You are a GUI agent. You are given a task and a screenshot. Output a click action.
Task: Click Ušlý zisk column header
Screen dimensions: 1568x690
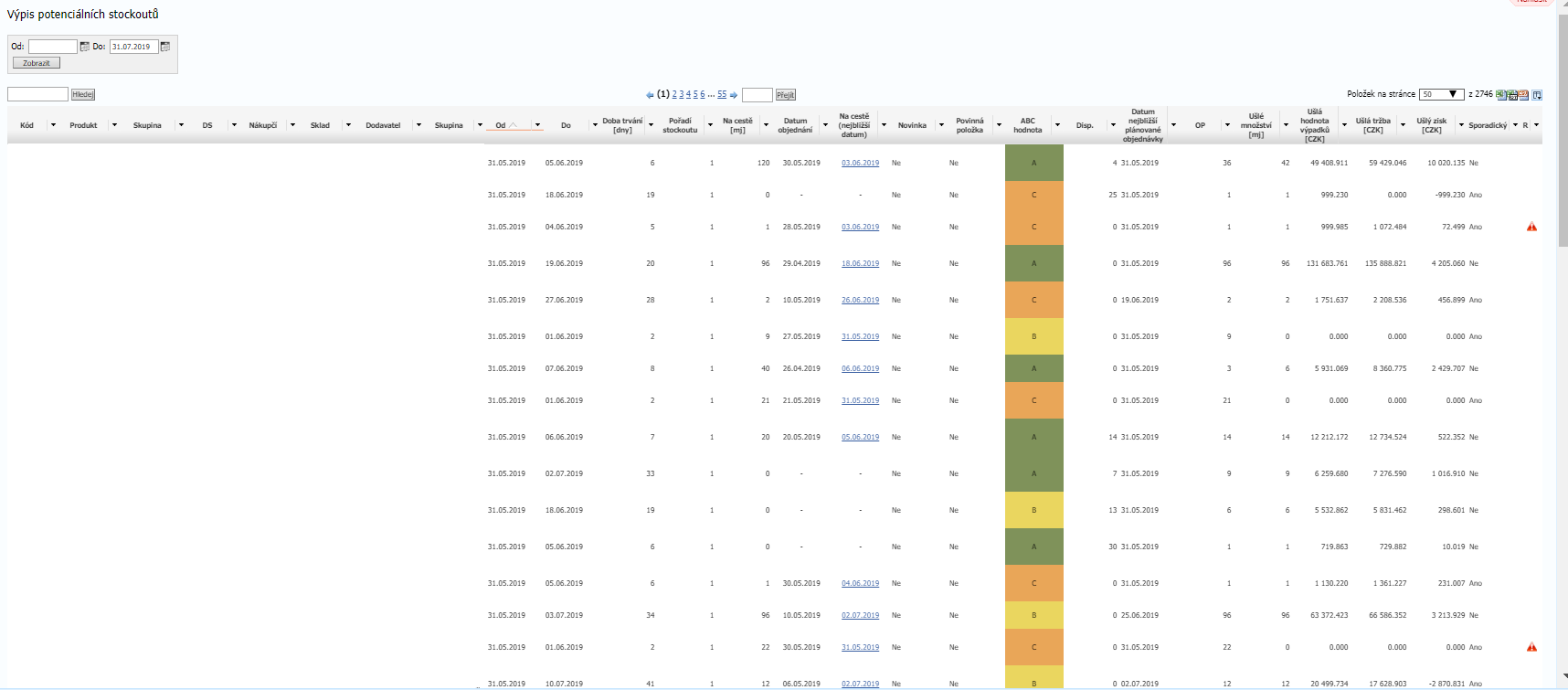pyautogui.click(x=1431, y=125)
